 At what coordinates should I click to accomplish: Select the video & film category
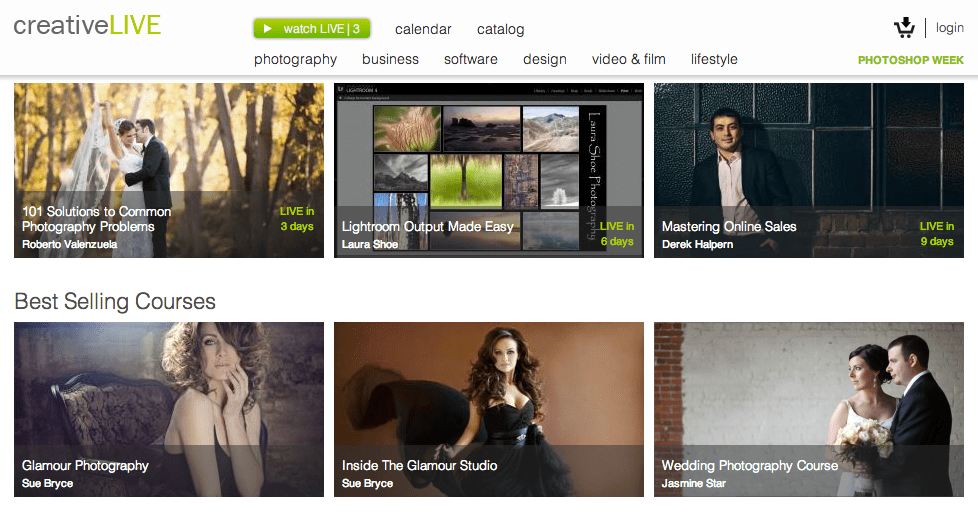point(629,59)
